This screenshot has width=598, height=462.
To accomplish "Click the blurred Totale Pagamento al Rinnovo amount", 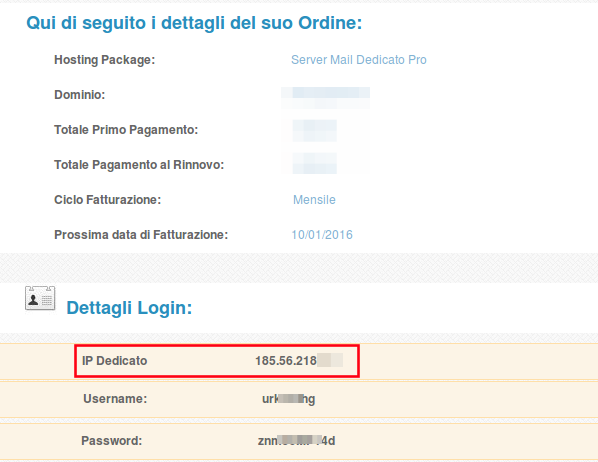I will (x=315, y=163).
